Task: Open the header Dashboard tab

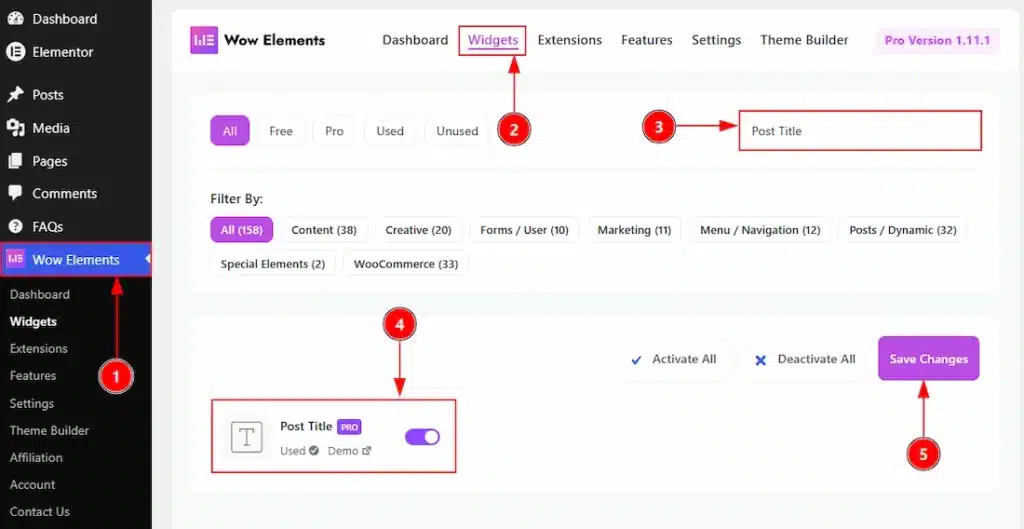Action: click(x=415, y=40)
